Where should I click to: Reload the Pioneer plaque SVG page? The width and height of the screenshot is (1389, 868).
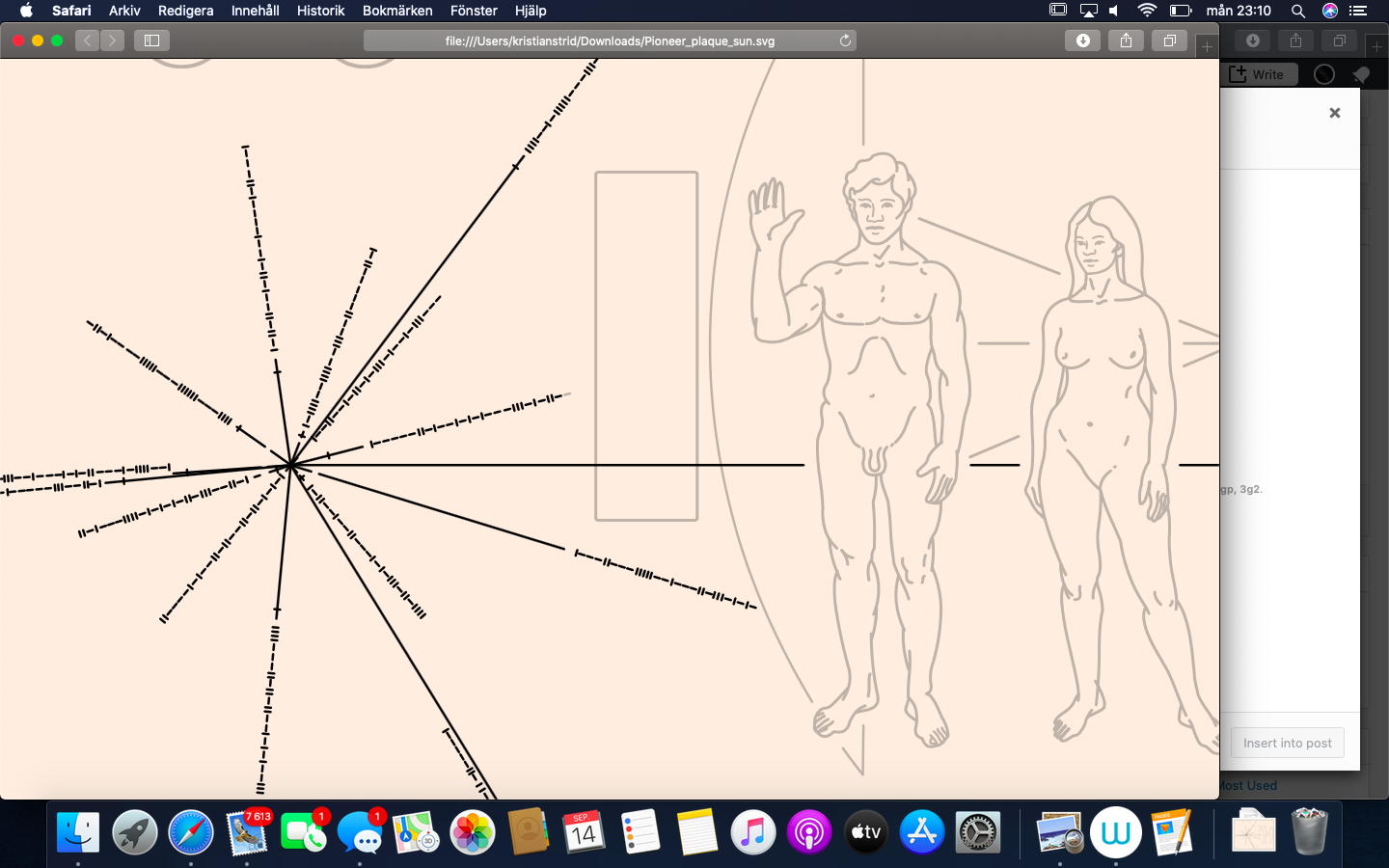[845, 41]
